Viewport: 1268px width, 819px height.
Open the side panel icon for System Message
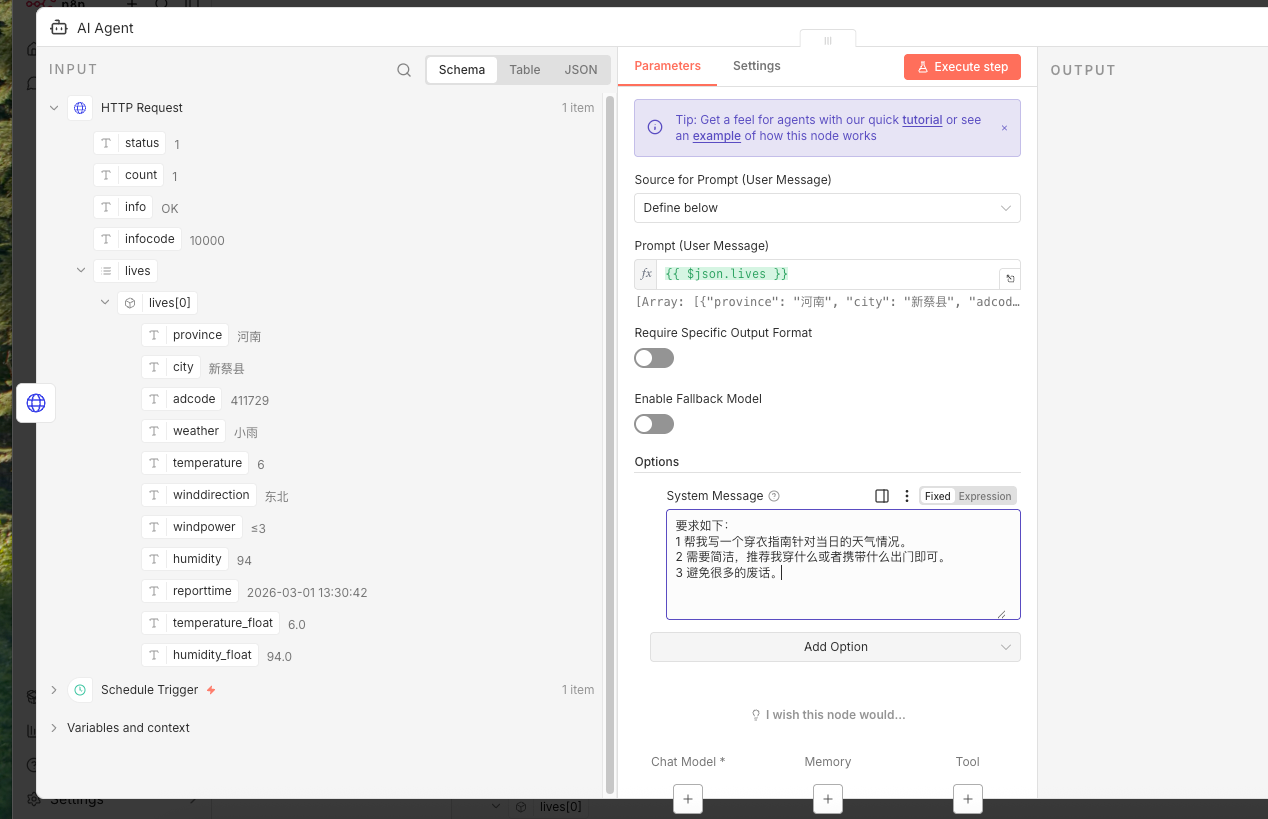(882, 496)
